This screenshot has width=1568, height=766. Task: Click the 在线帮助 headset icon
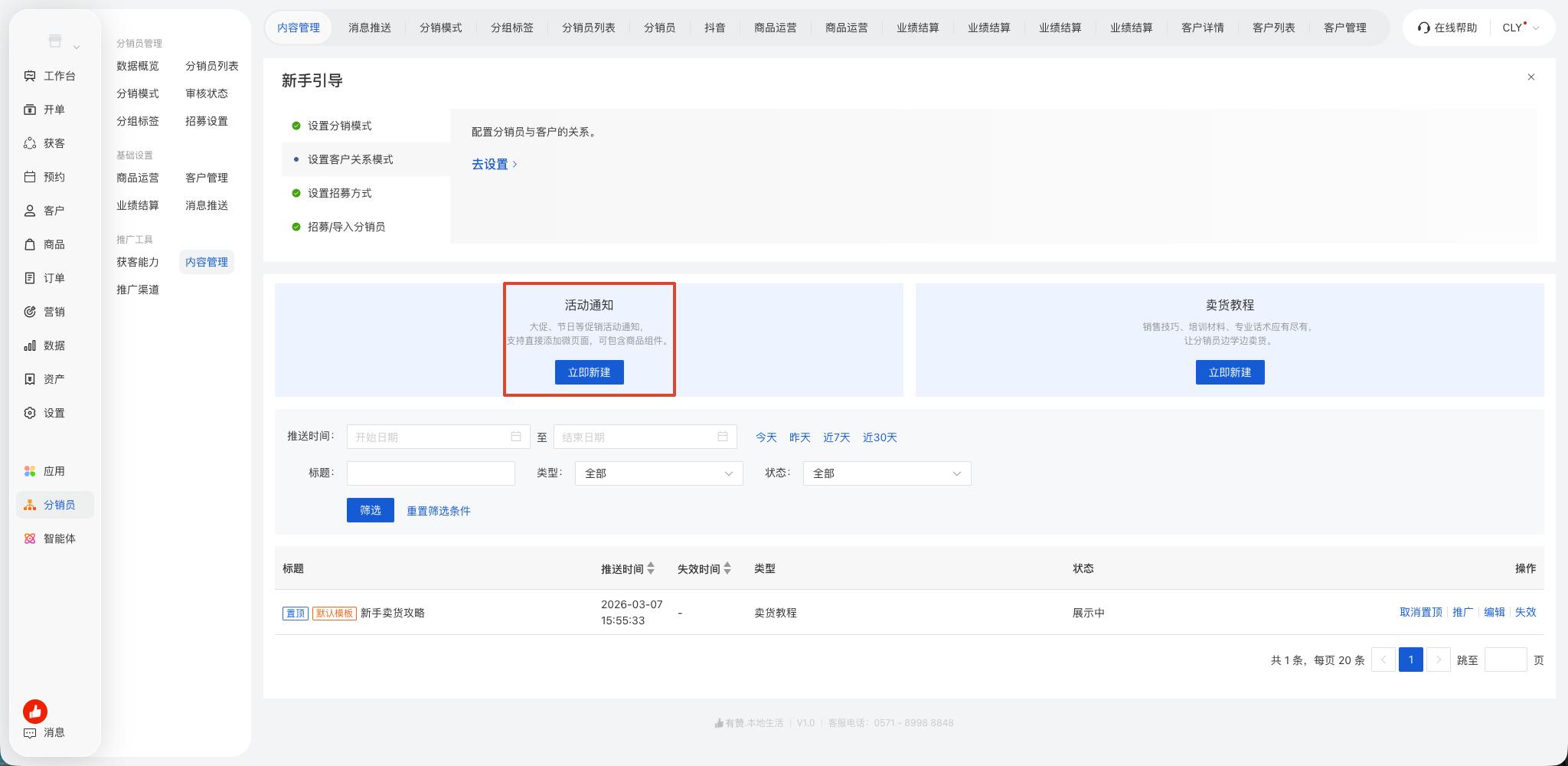click(1424, 28)
